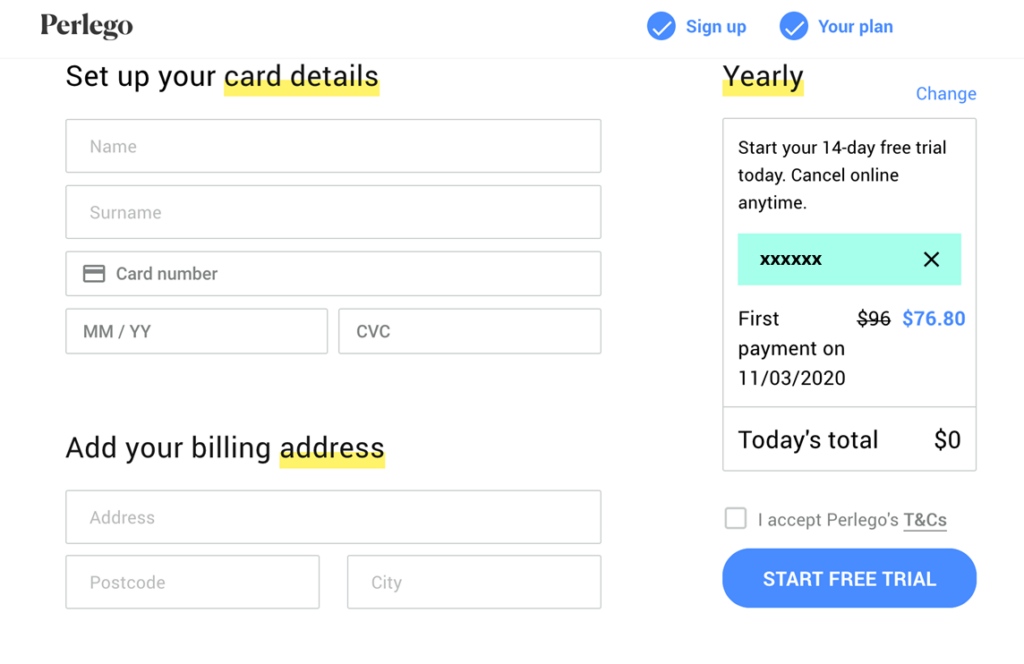Image resolution: width=1024 pixels, height=664 pixels.
Task: Click Change to switch plan
Action: tap(946, 93)
